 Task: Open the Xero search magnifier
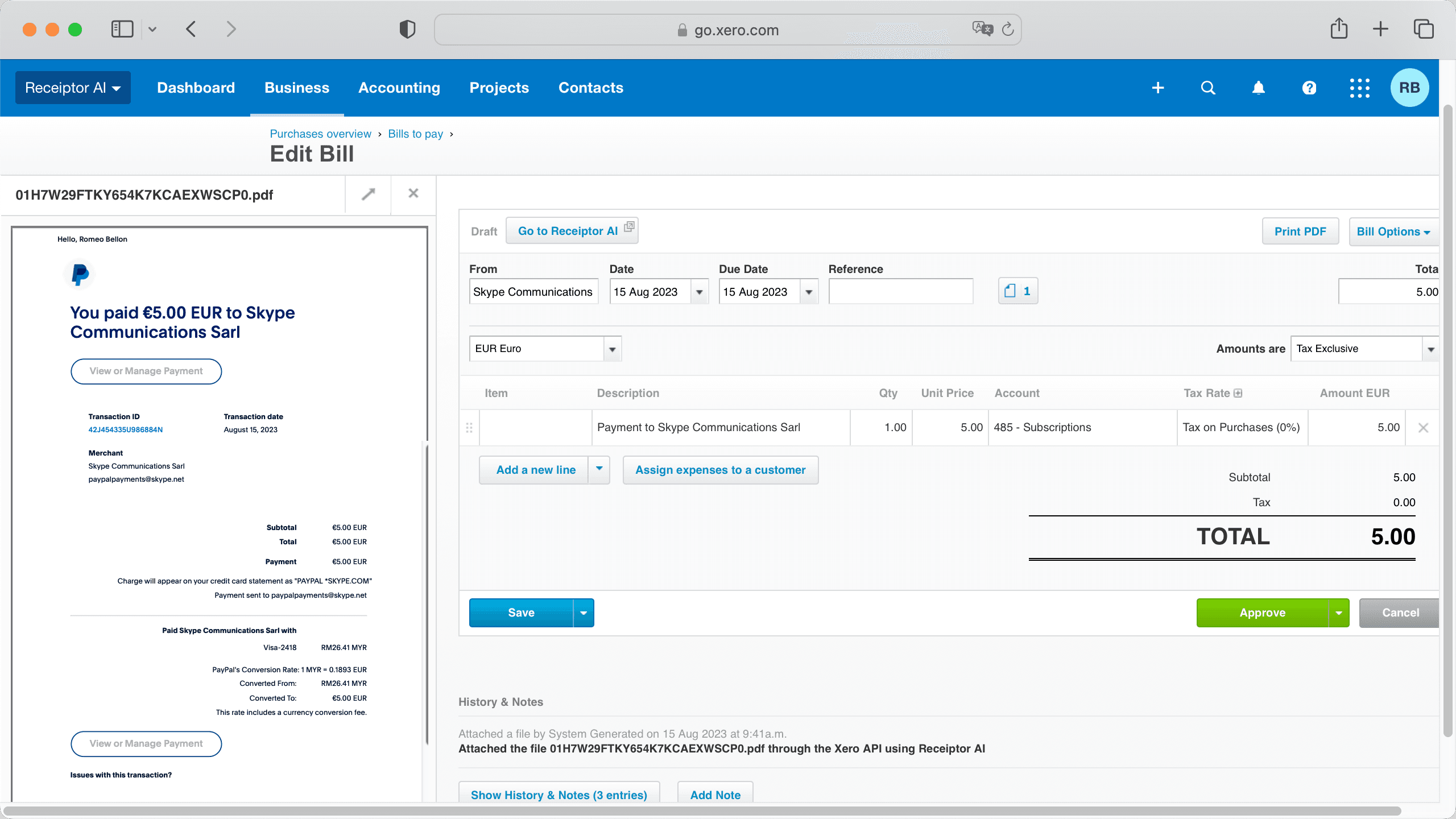[x=1208, y=88]
